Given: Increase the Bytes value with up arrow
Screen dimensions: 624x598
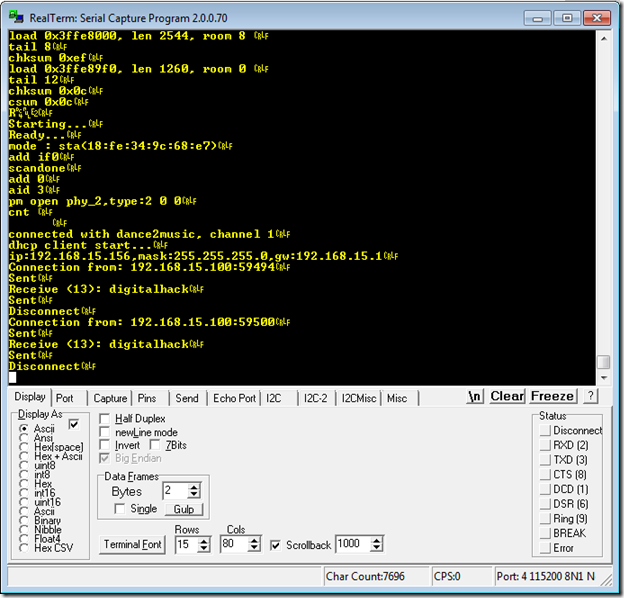Looking at the screenshot, I should pos(194,487).
